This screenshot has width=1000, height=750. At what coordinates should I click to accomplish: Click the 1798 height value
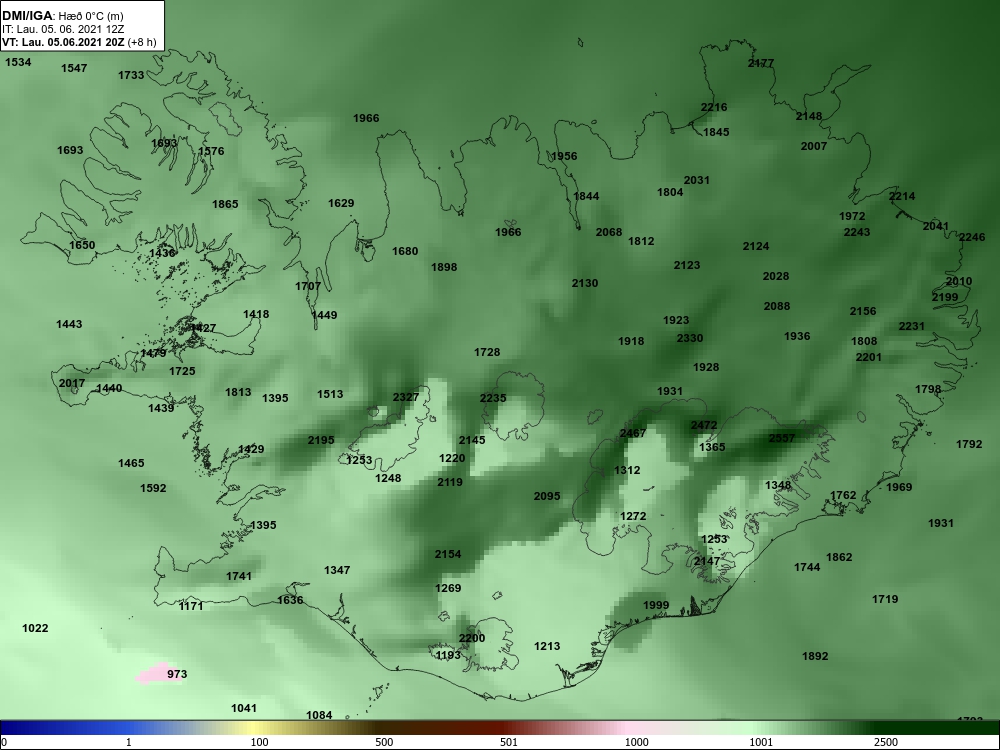pyautogui.click(x=928, y=389)
